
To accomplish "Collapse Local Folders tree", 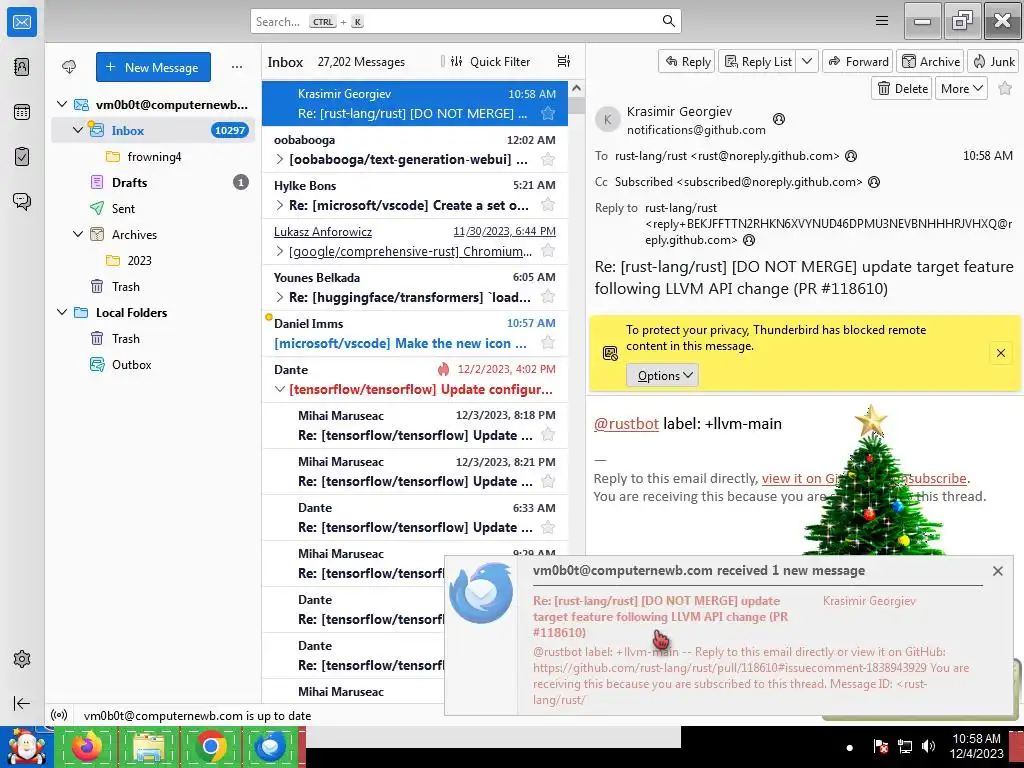I will pos(62,312).
